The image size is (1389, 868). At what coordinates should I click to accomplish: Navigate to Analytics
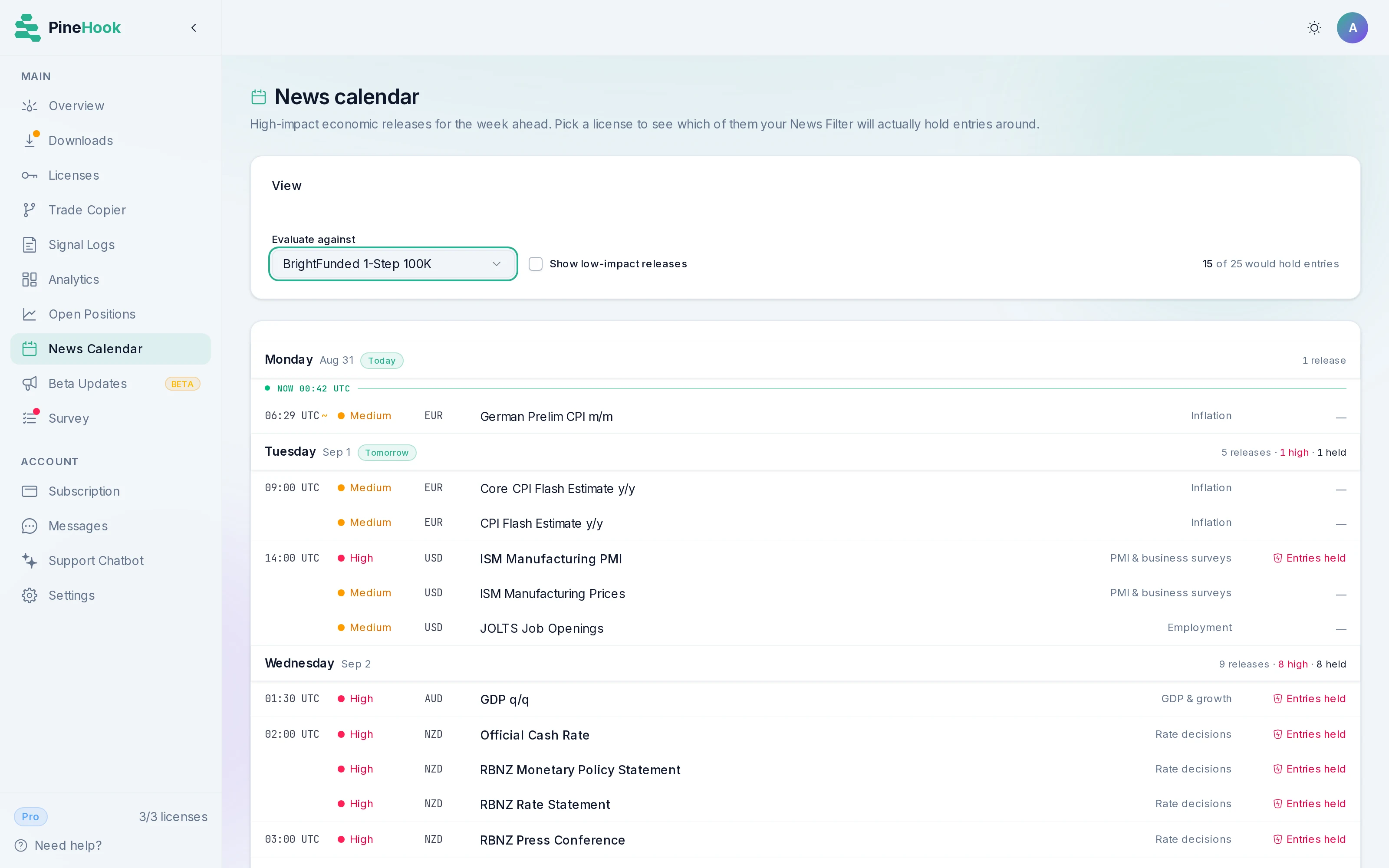point(110,279)
